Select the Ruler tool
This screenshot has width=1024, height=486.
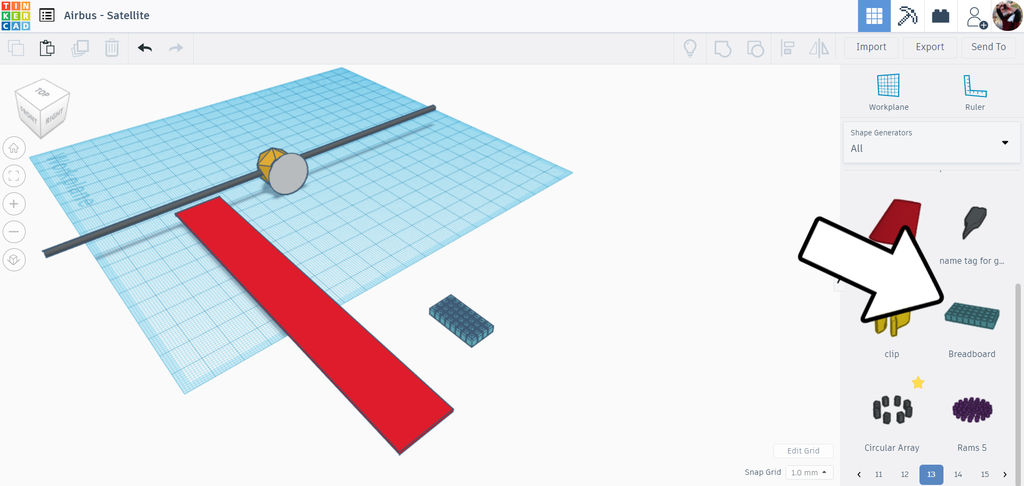point(974,92)
